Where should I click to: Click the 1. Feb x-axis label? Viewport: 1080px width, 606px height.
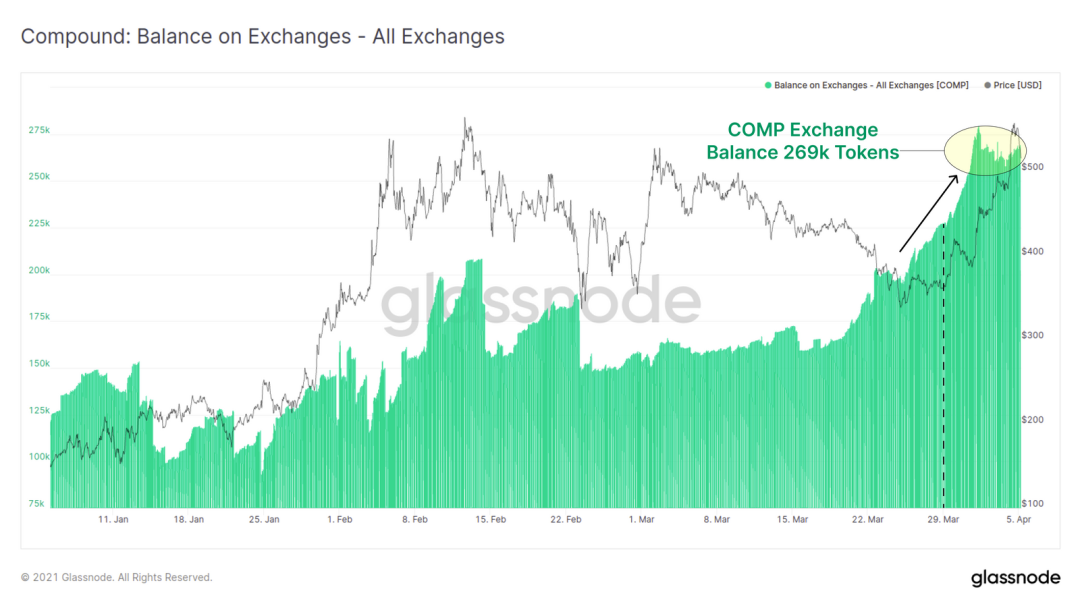[340, 519]
